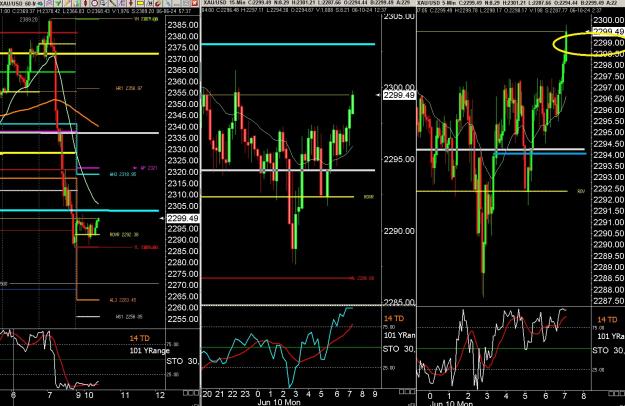625x406 pixels.
Task: Click the 2305.00 label at top of middle axis
Action: [399, 16]
